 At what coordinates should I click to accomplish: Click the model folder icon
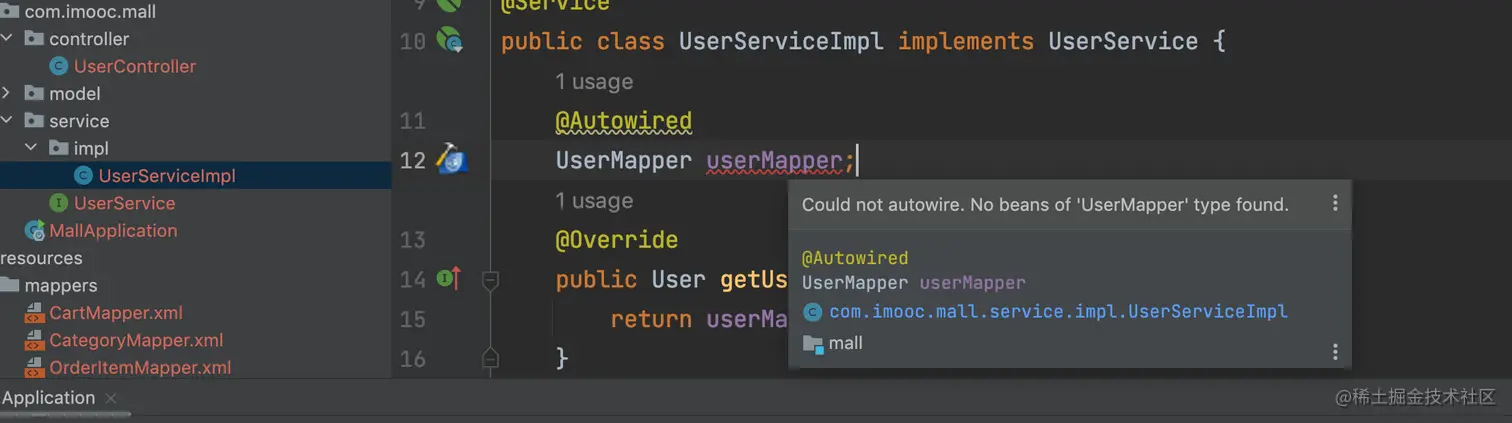coord(34,93)
